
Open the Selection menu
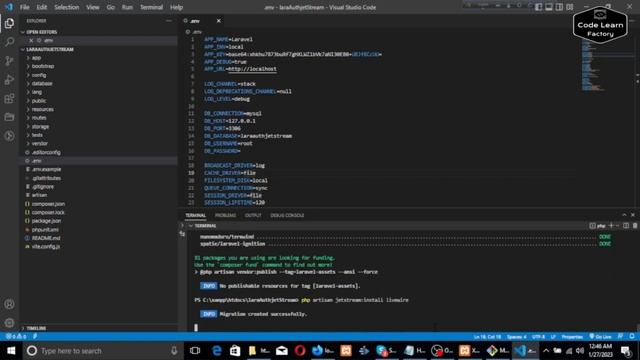pos(67,7)
